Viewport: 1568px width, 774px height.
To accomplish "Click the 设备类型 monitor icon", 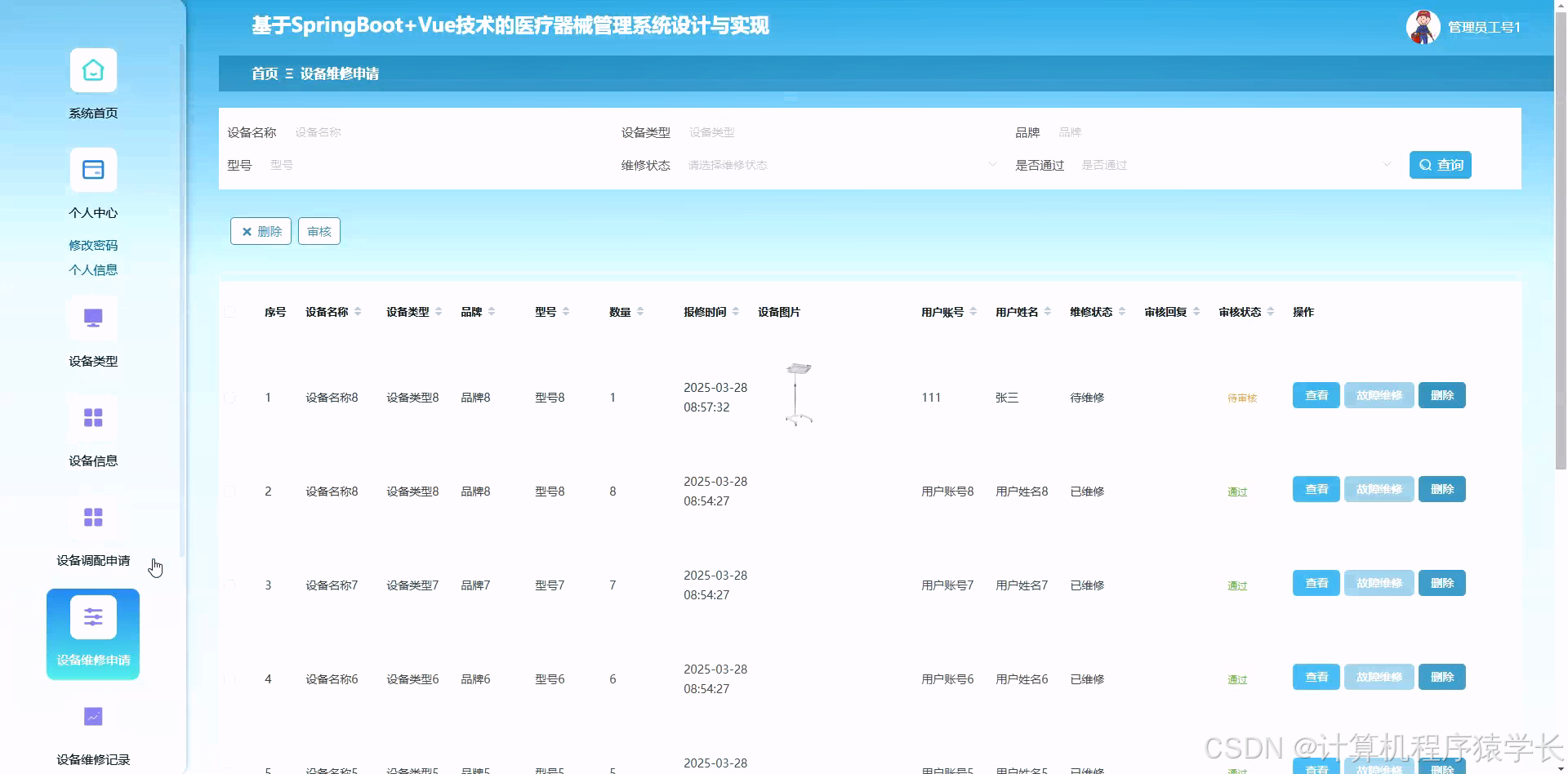I will point(92,318).
